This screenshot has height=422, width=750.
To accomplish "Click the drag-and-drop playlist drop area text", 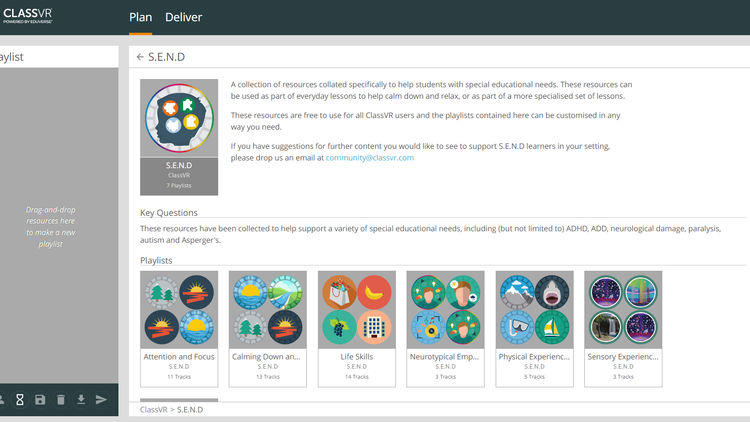I will pos(51,227).
